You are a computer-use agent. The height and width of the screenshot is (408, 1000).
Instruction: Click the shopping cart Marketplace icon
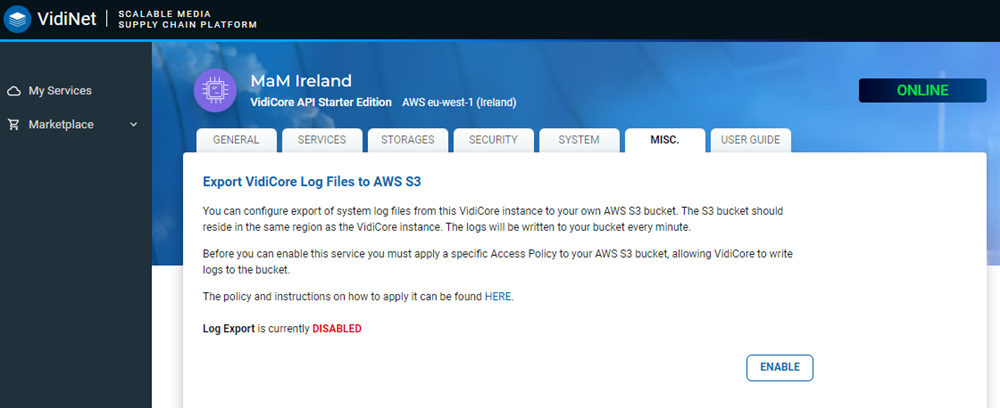14,125
